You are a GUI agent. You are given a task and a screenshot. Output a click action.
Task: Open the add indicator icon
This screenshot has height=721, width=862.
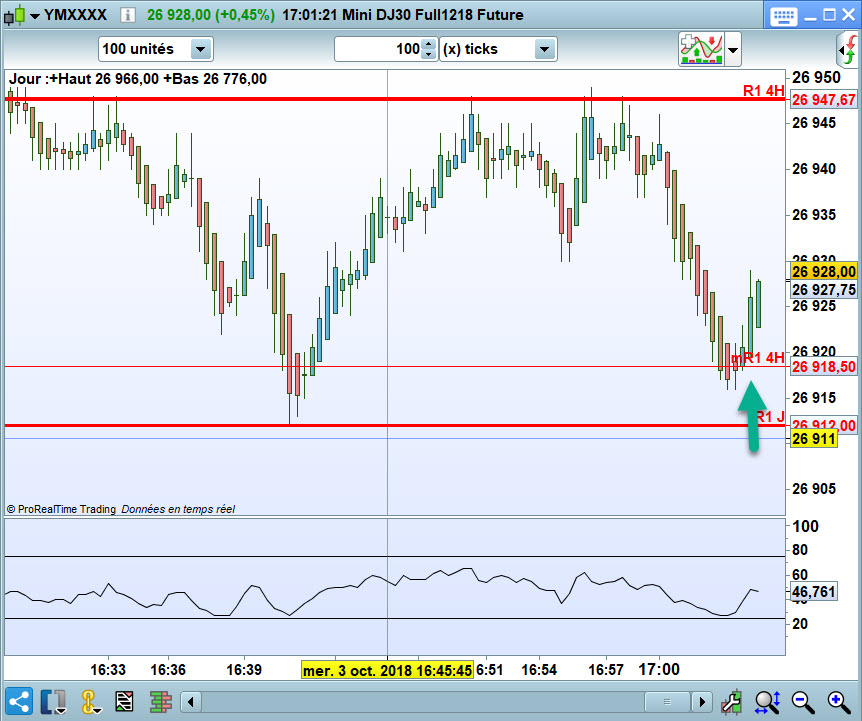tap(701, 49)
